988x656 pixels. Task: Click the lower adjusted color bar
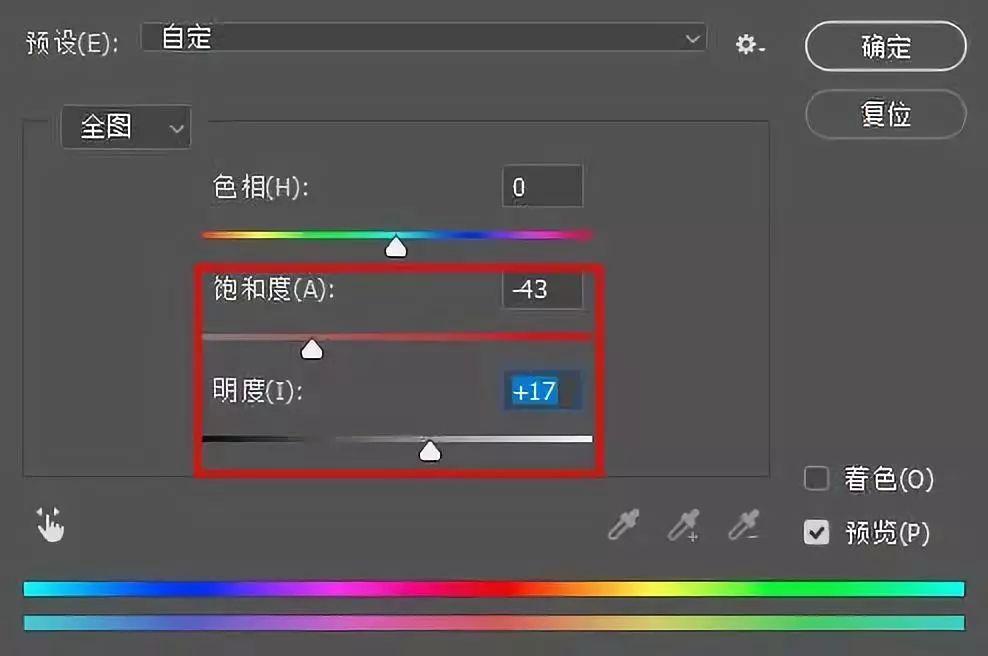coord(494,623)
